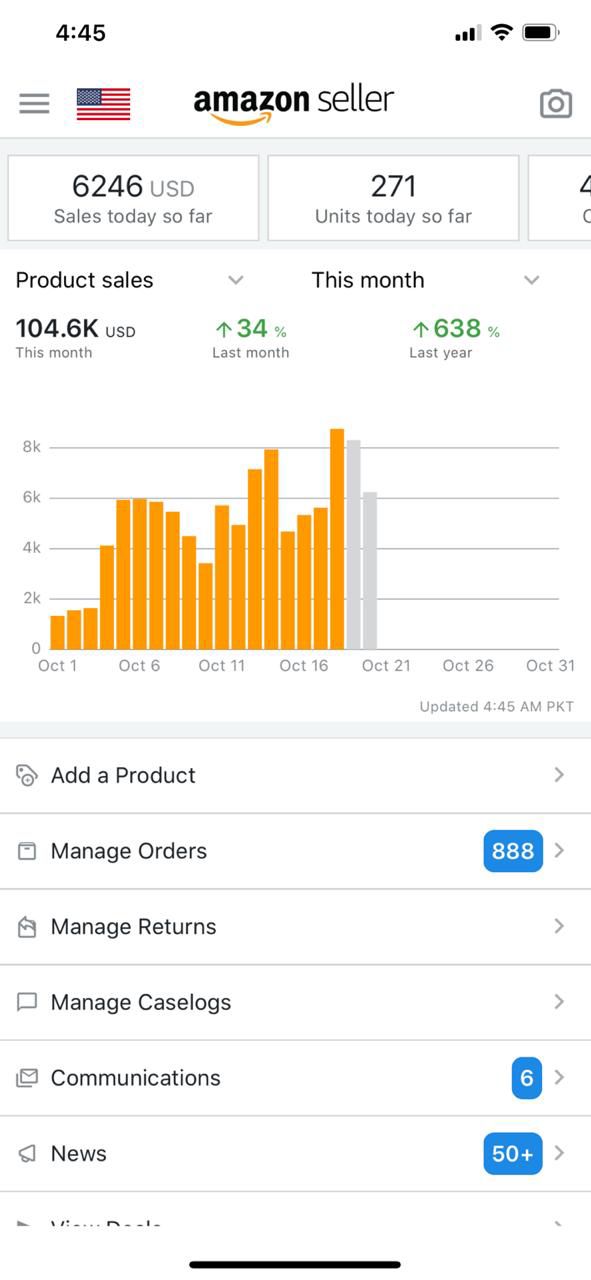Tap the Manage Returns icon

27,927
